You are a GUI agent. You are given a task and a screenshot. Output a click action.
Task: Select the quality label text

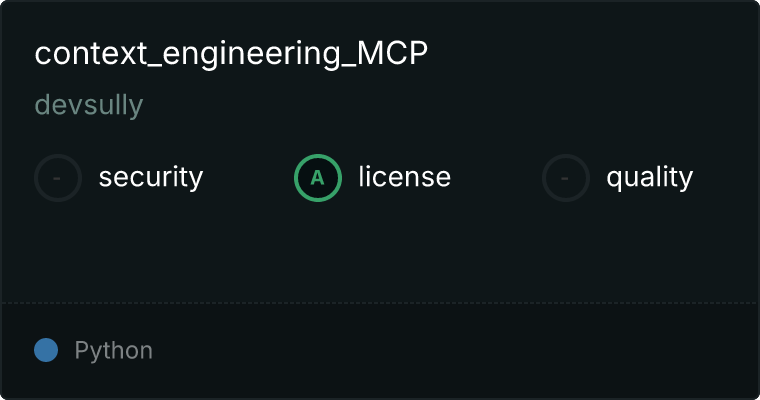pyautogui.click(x=649, y=177)
